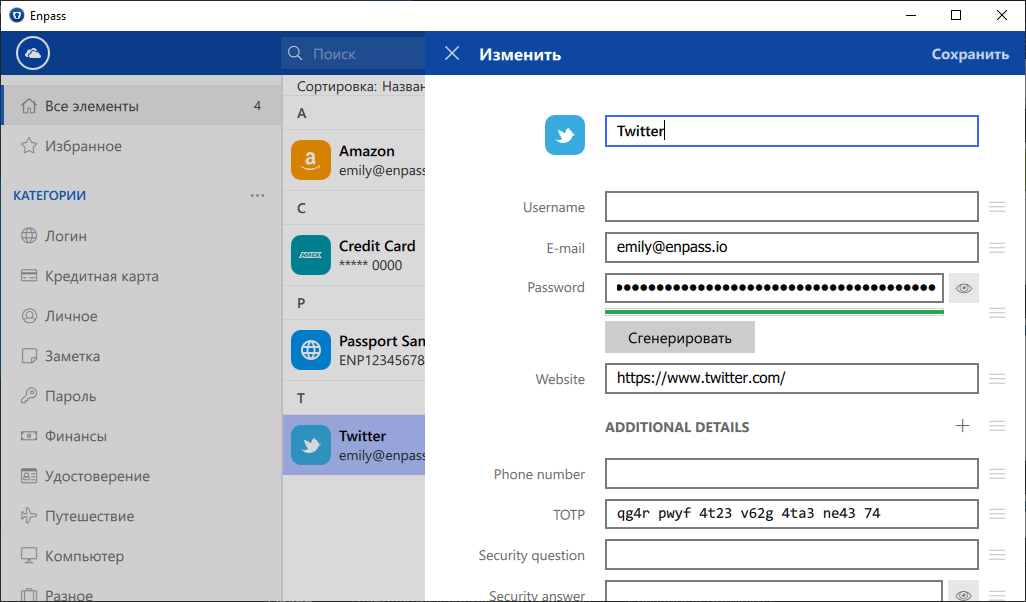Grab the reorder handle for Username field
Screen dimensions: 1026x602
(997, 207)
